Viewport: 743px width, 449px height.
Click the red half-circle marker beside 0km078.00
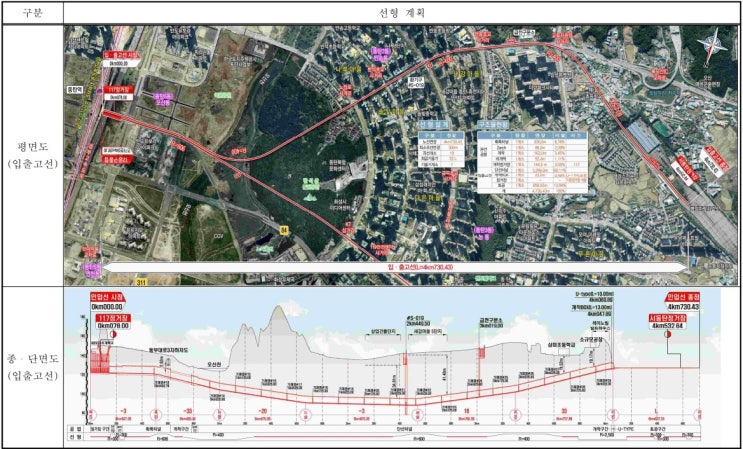point(115,334)
